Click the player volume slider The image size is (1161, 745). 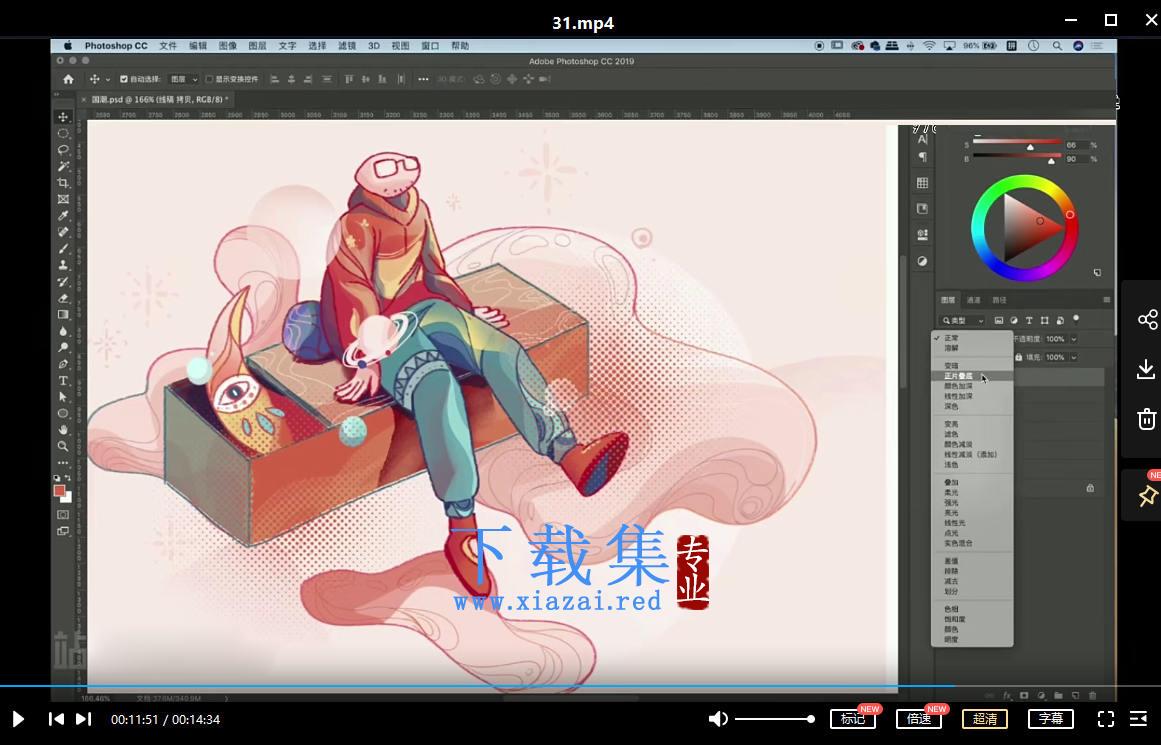774,719
